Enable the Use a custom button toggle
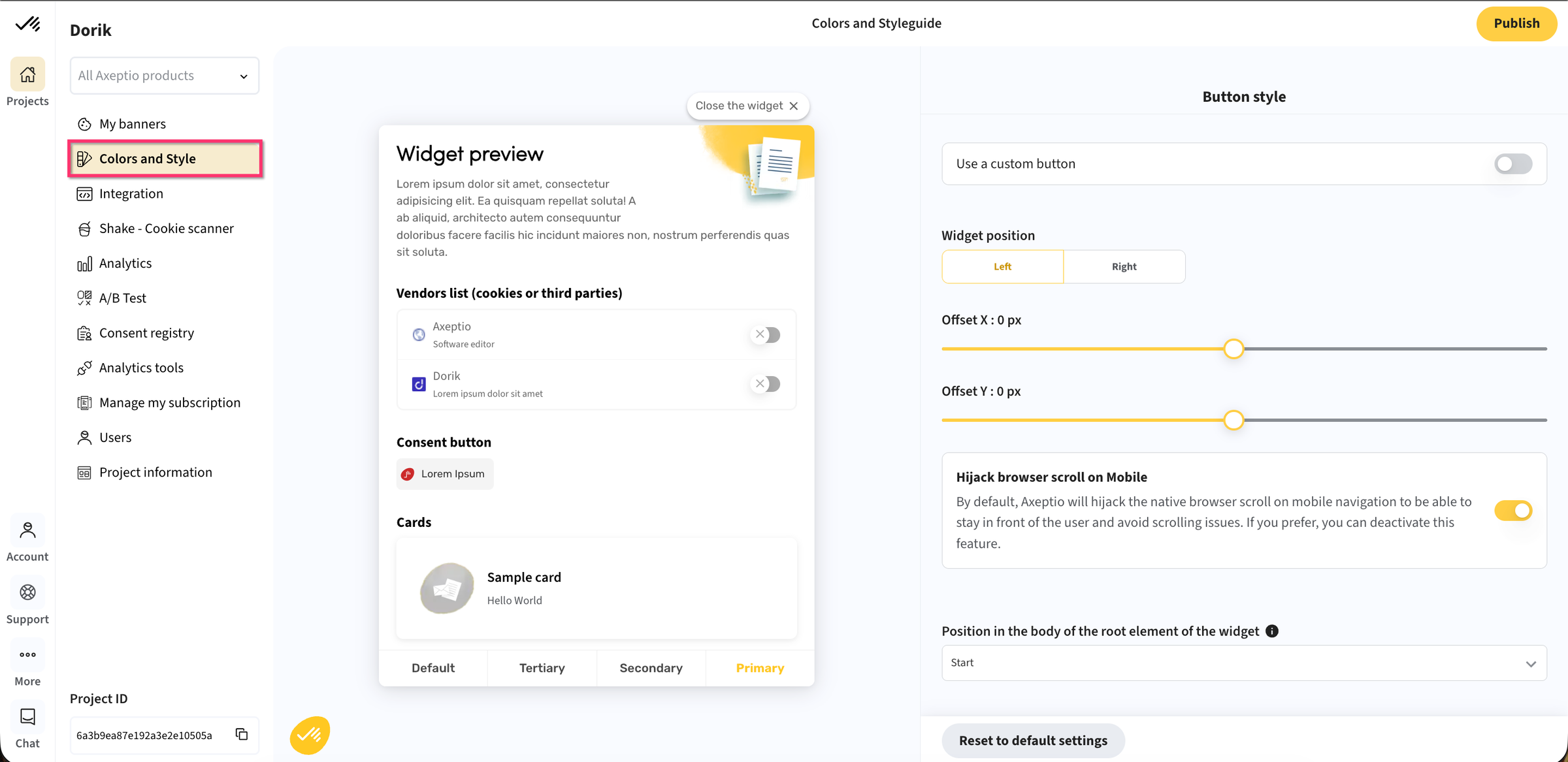Screen dimensions: 1568x762 [x=1513, y=164]
